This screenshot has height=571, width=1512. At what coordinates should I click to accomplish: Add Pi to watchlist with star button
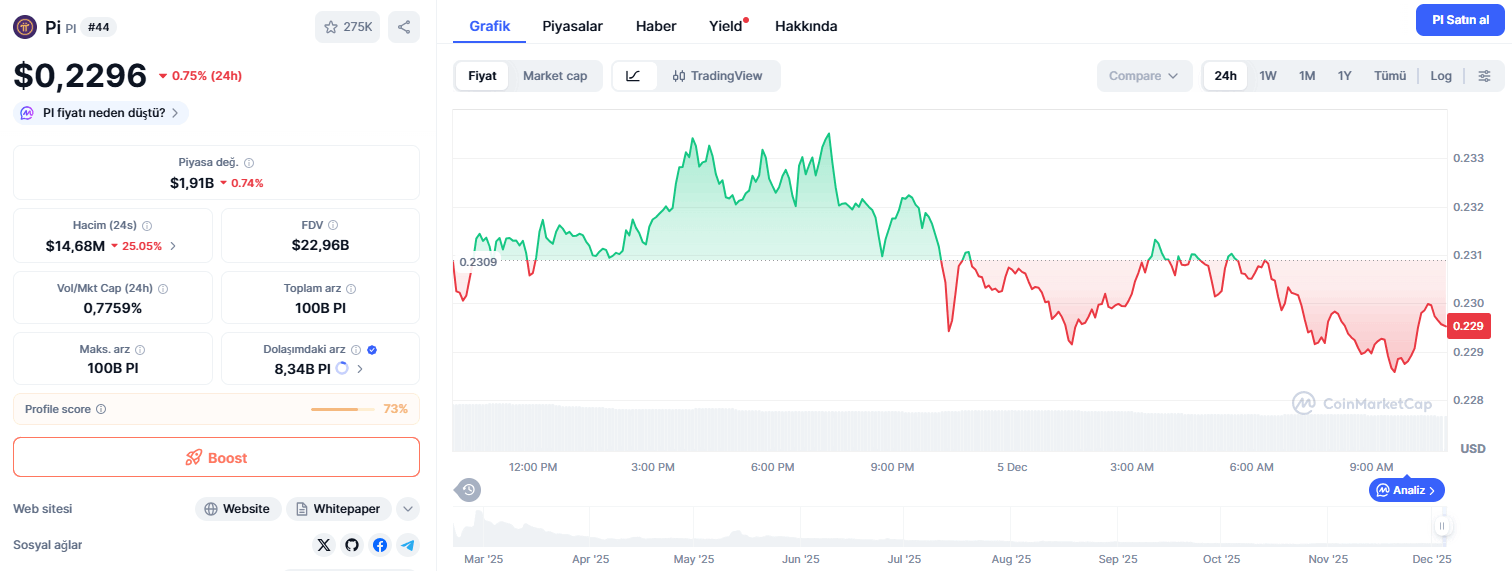347,27
